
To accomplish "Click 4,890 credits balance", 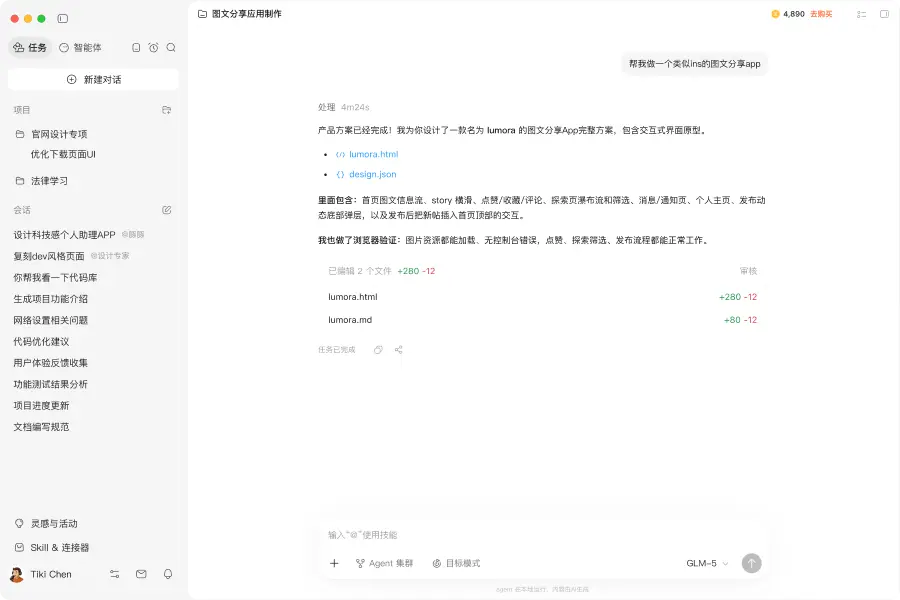I will coord(794,14).
